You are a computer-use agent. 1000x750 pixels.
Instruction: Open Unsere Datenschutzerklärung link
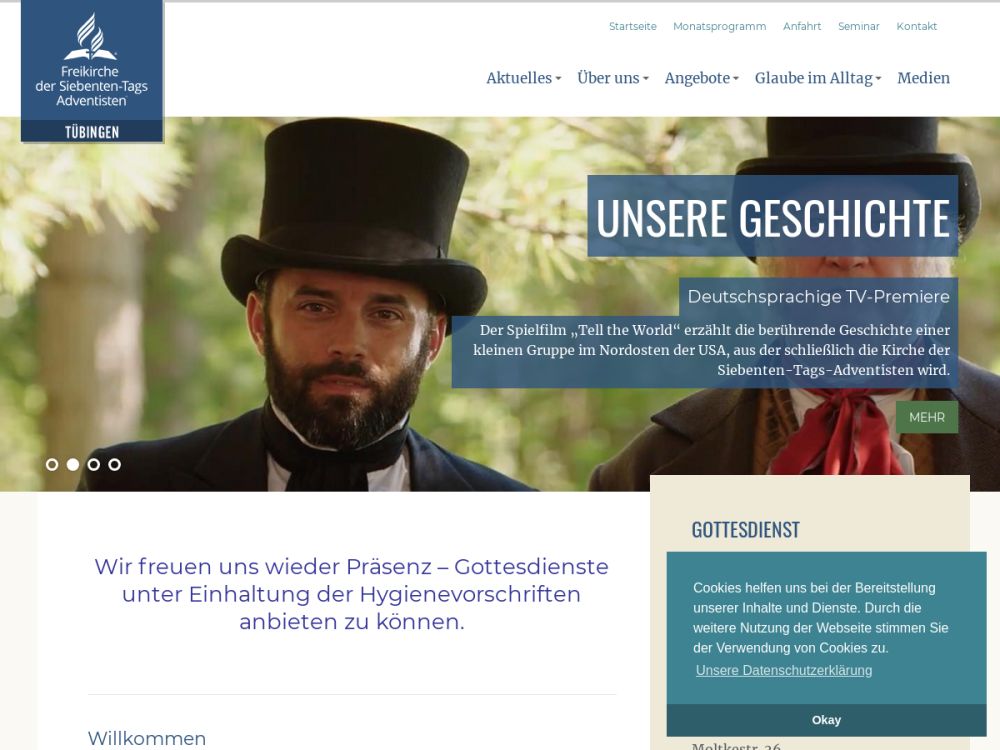(784, 670)
